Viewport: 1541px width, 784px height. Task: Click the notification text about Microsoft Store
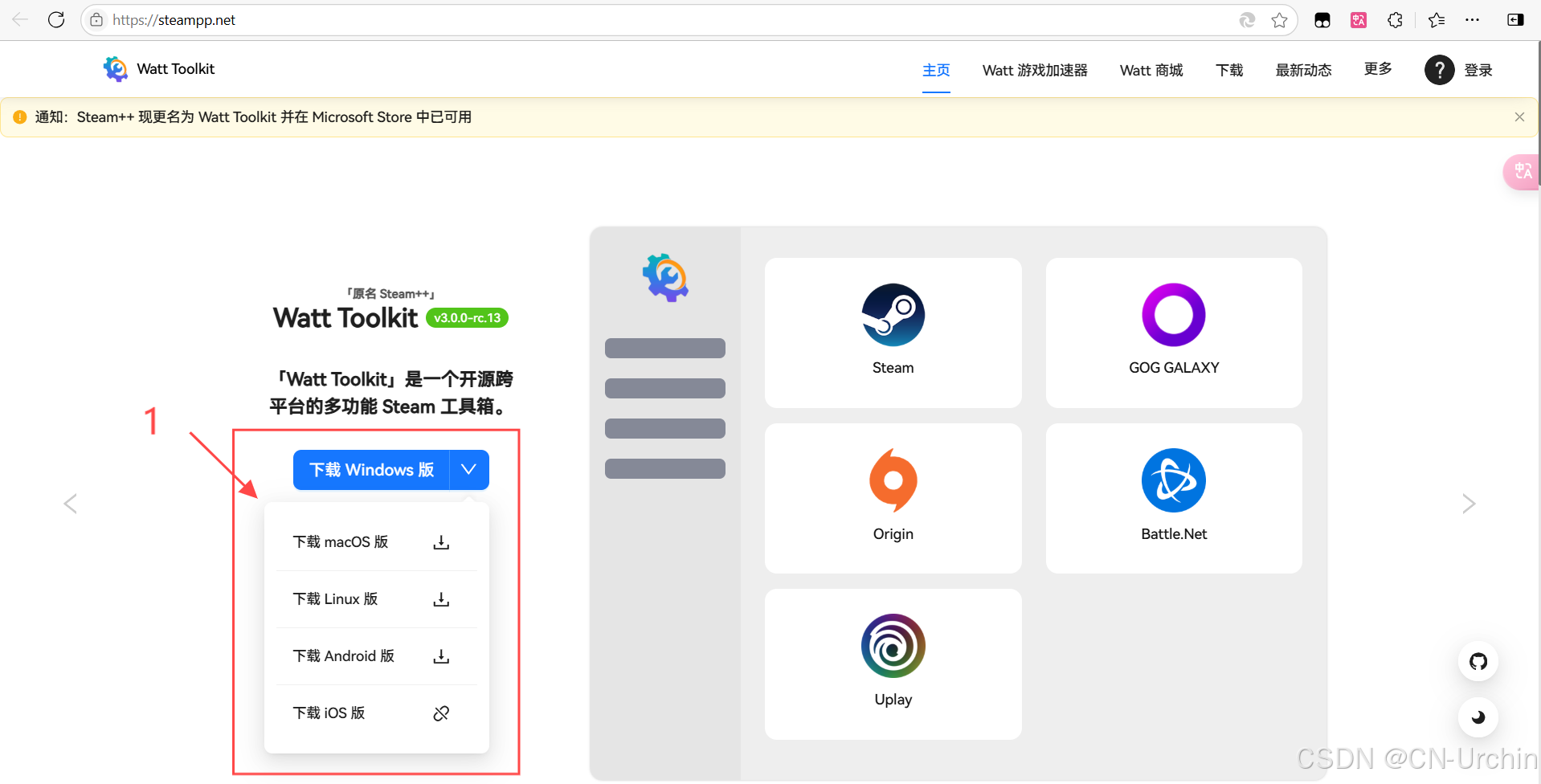pyautogui.click(x=254, y=117)
